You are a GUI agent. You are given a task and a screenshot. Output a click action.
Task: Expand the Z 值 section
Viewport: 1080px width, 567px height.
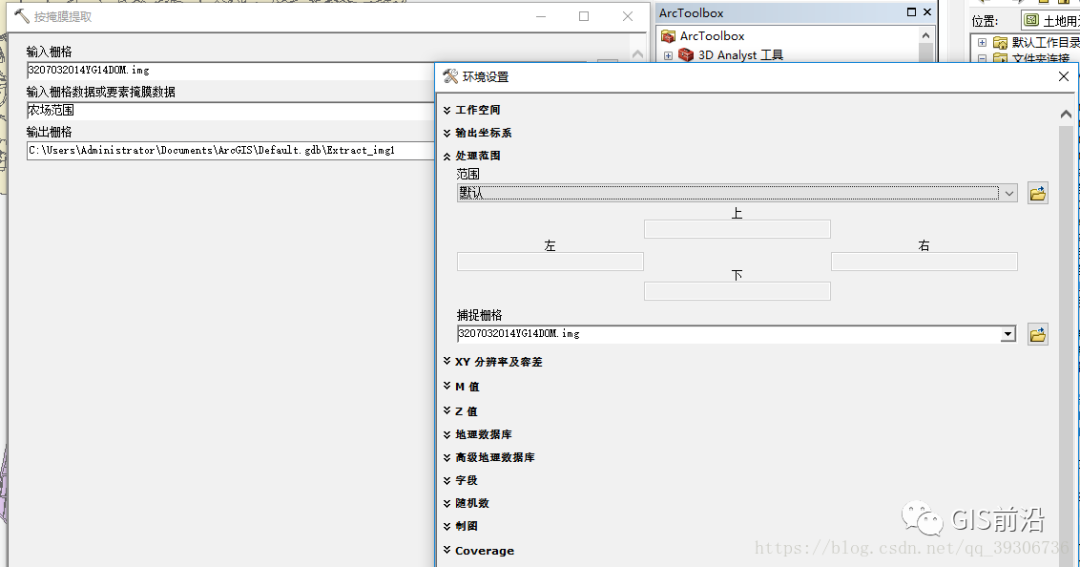click(447, 411)
